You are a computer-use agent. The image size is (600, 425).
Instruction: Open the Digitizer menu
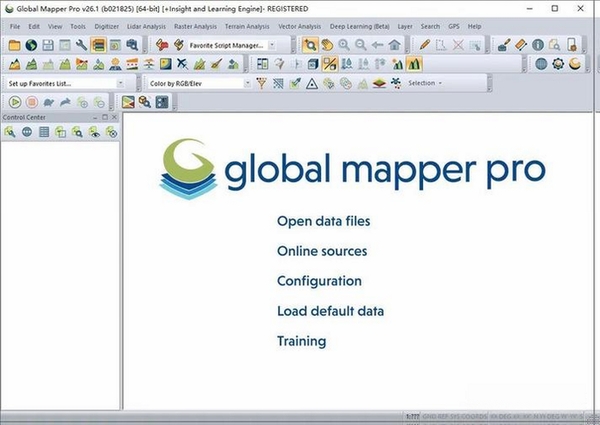(x=106, y=26)
